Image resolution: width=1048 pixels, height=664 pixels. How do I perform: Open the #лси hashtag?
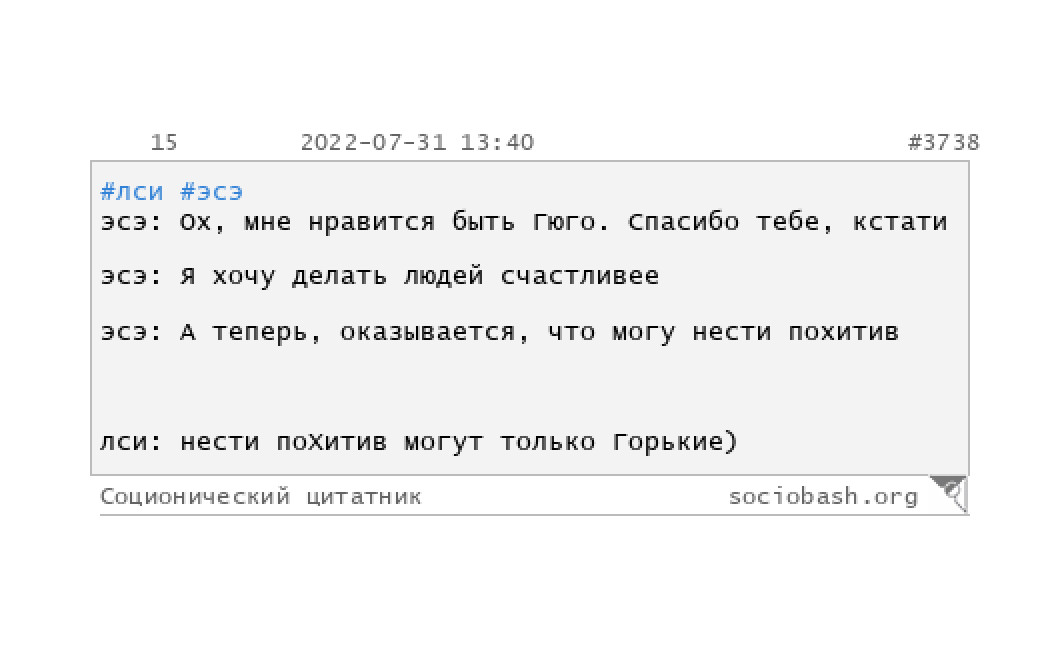click(x=132, y=192)
